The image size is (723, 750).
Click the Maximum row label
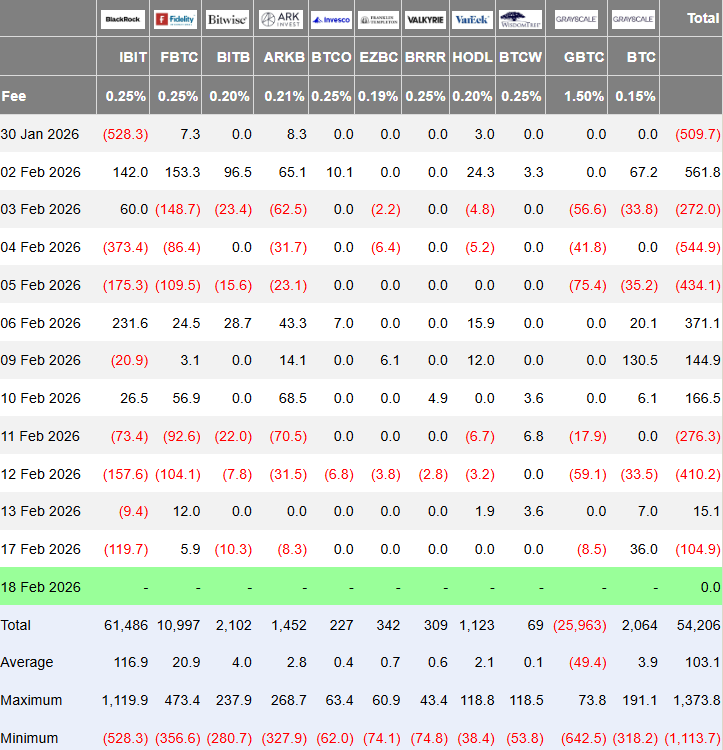click(x=31, y=700)
